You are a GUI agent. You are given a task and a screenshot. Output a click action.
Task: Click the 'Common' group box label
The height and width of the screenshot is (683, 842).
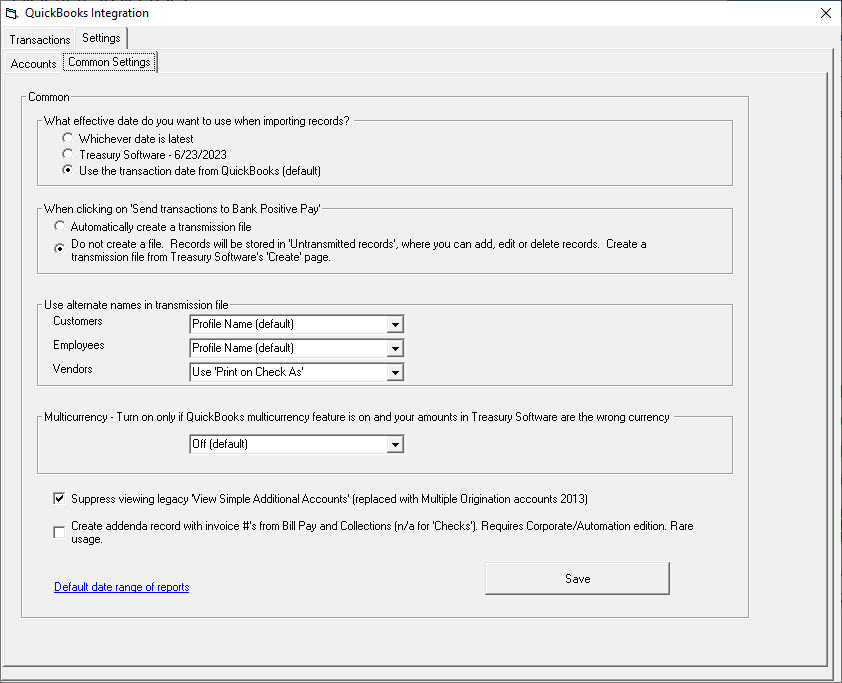49,97
